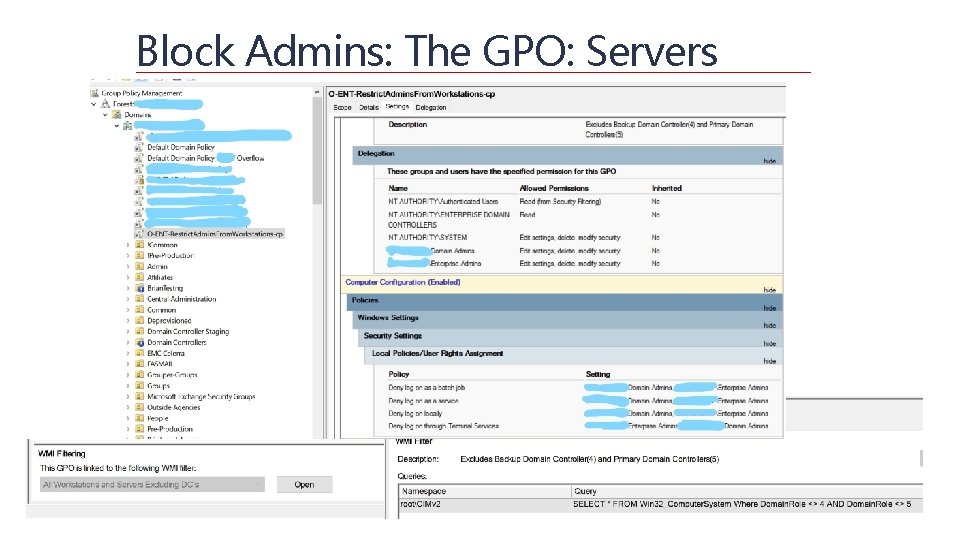Viewport: 960px width, 540px height.
Task: Click the Open button beside WMI filter
Action: (304, 484)
